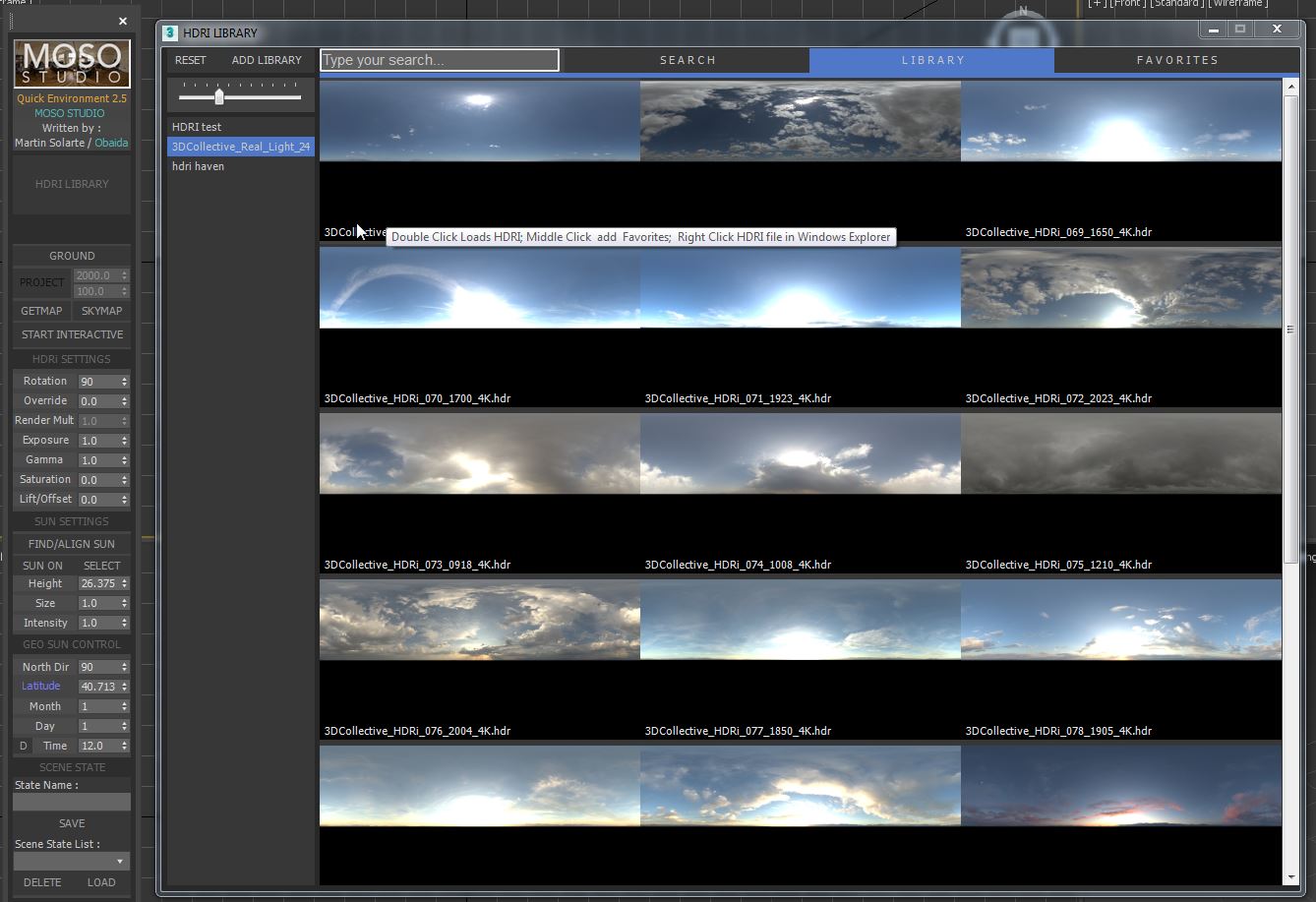Minimize the HDRI LIBRARY window
The height and width of the screenshot is (902, 1316).
pos(1214,30)
